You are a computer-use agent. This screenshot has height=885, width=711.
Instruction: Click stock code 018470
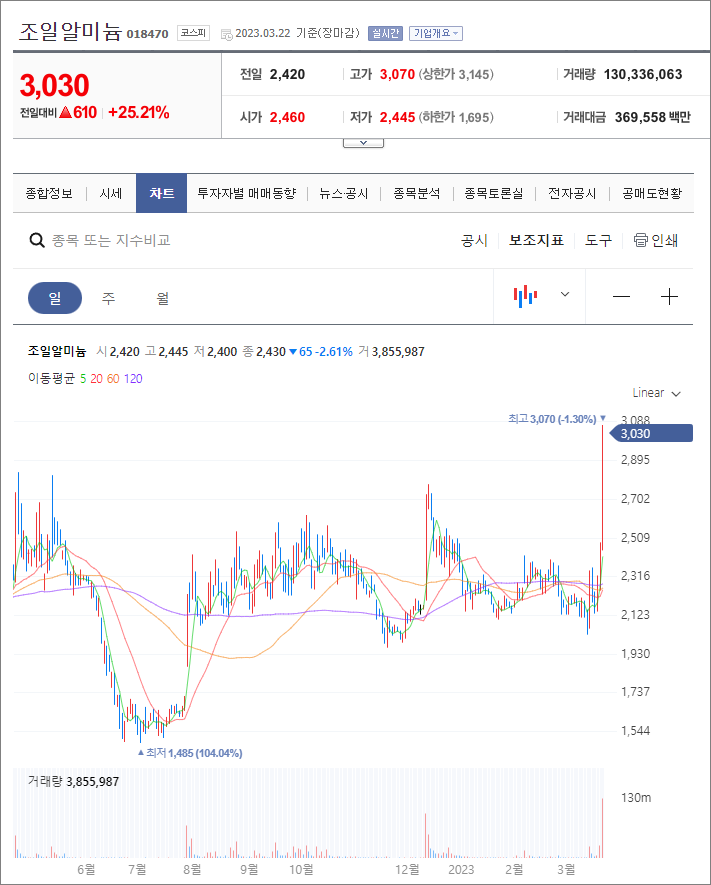147,34
